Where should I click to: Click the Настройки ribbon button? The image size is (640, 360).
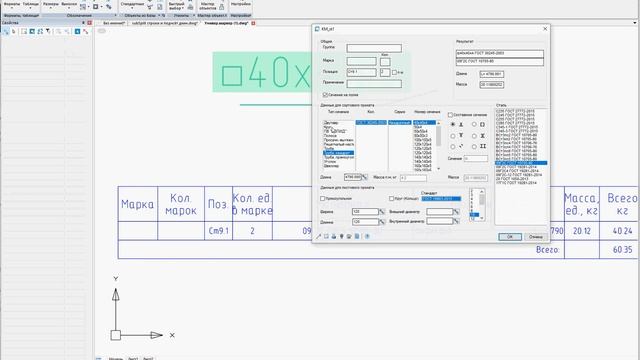tap(240, 4)
